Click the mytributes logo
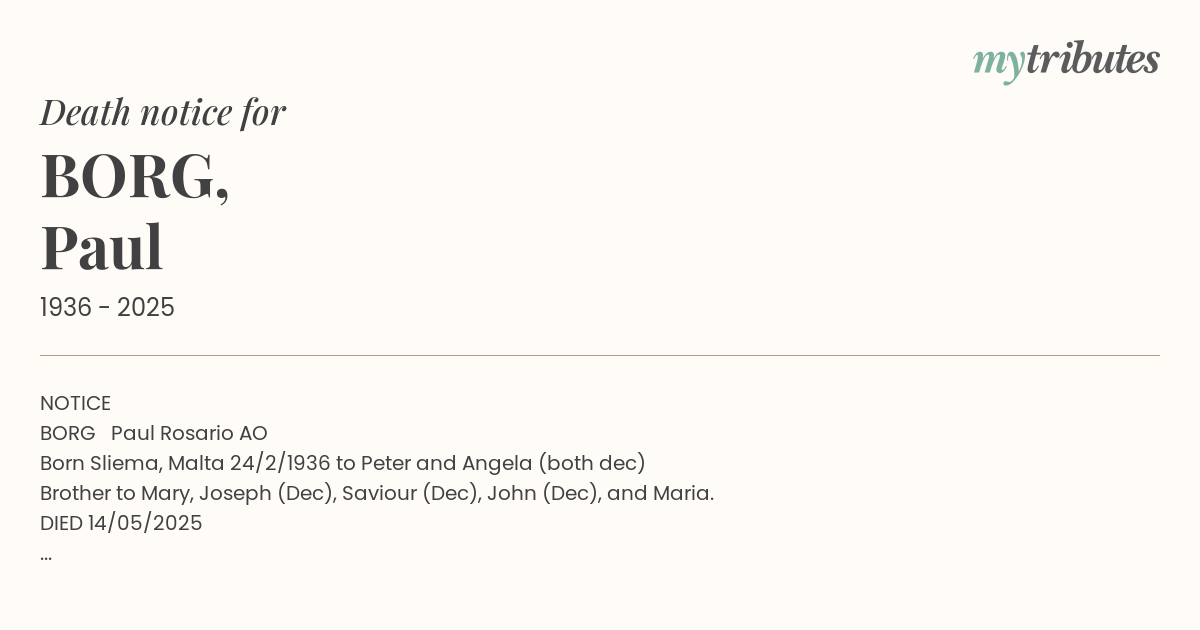This screenshot has width=1200, height=630. 1066,61
